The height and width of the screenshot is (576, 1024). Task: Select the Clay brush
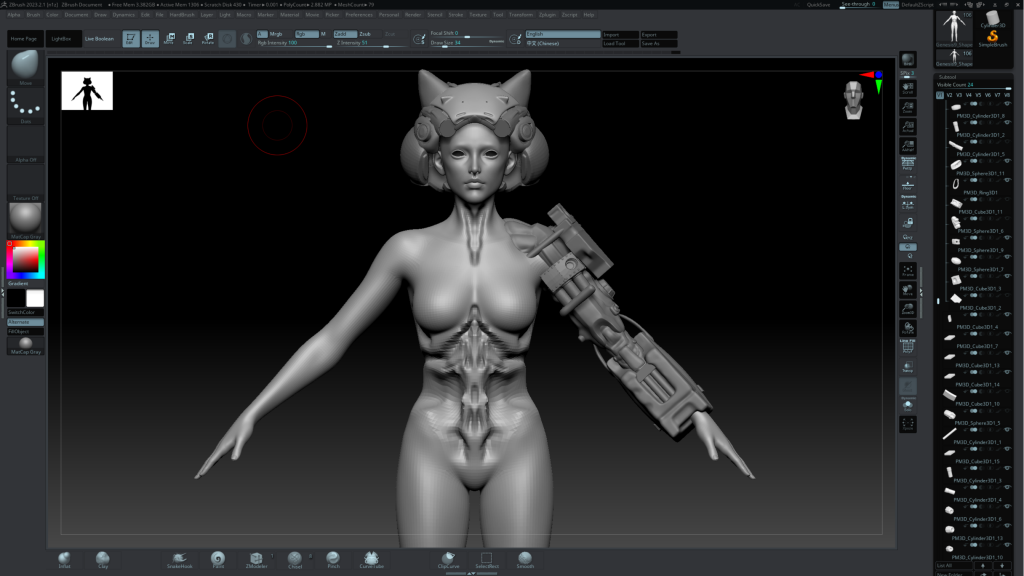tap(102, 558)
